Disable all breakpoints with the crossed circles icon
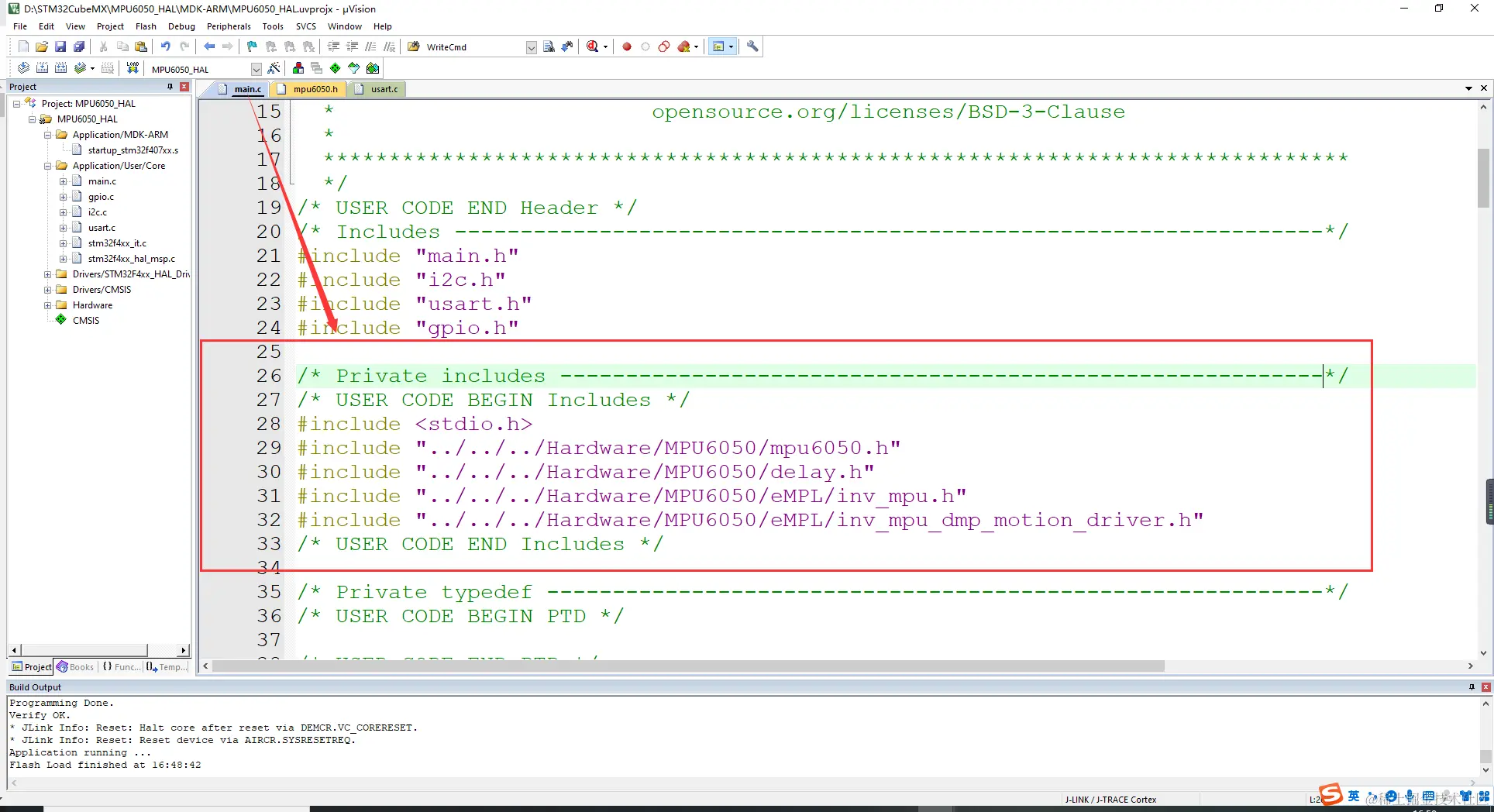 point(664,46)
